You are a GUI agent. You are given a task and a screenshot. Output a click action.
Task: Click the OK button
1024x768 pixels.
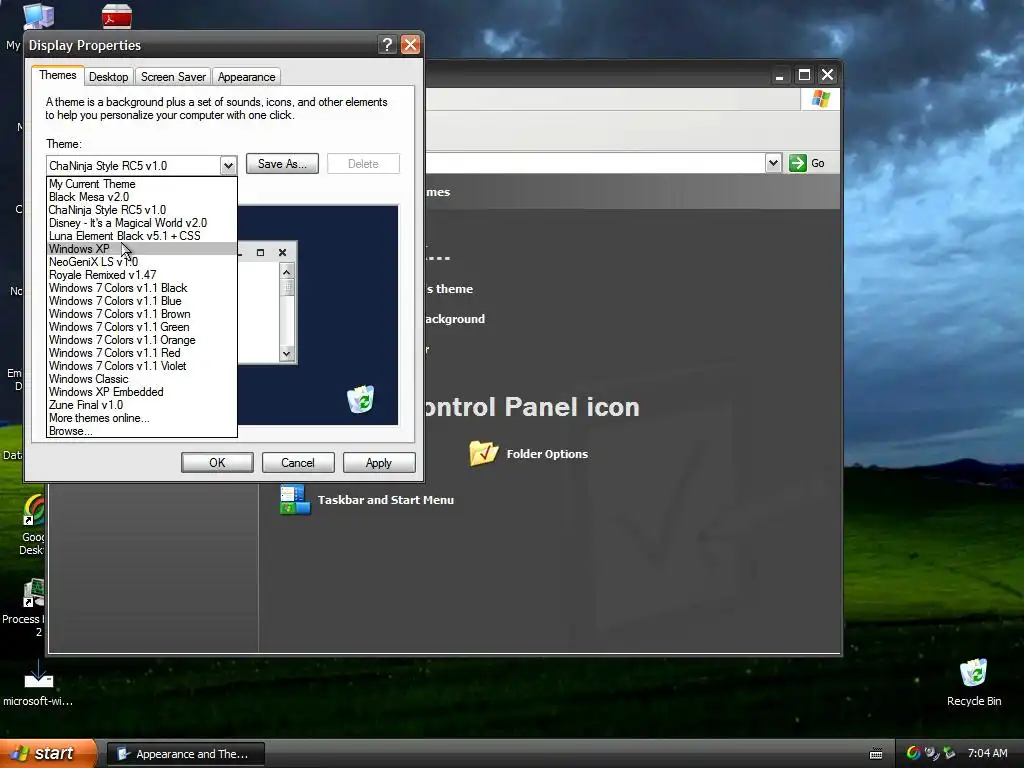[217, 462]
